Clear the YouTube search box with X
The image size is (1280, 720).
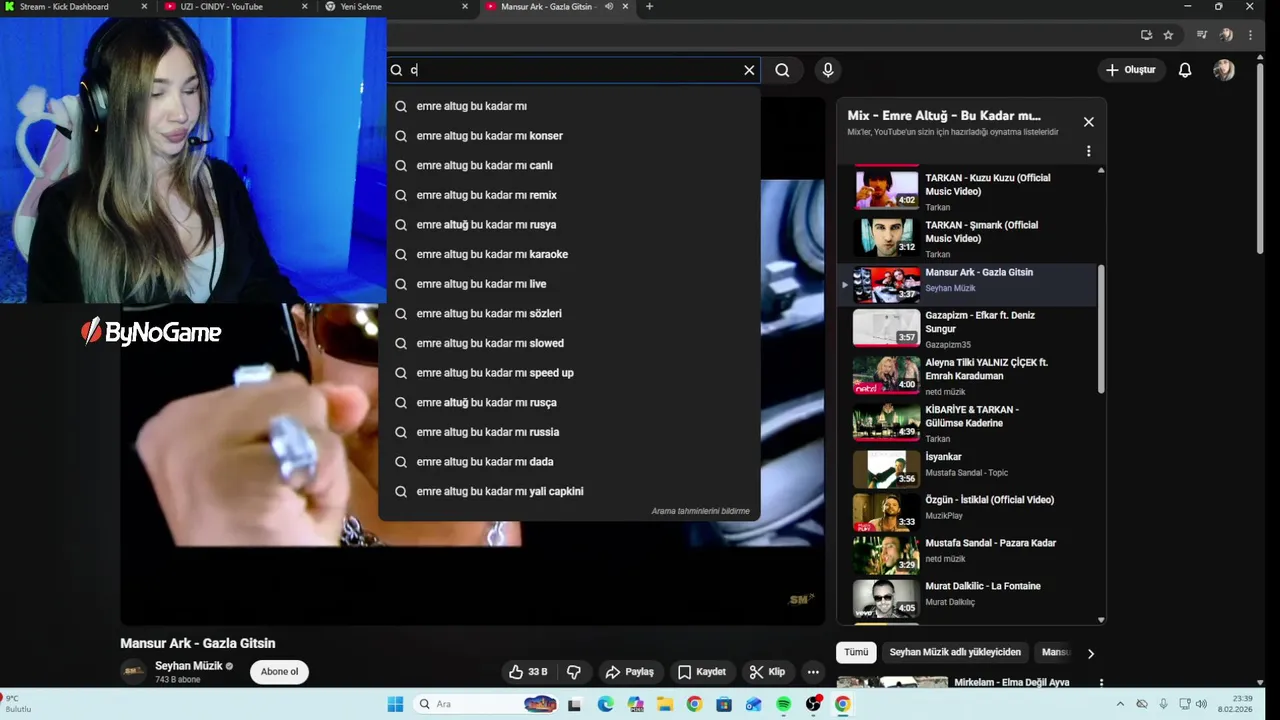click(749, 70)
